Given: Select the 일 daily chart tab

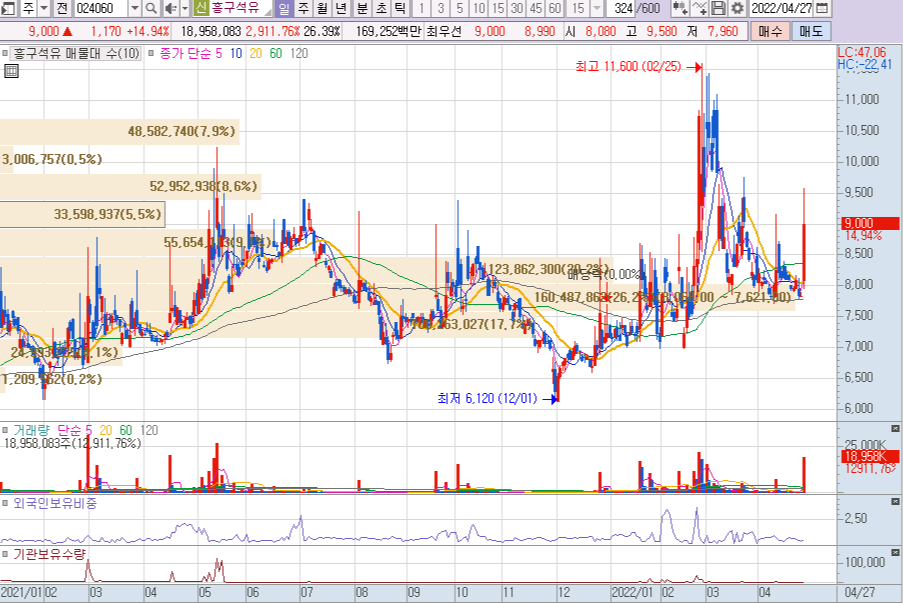Looking at the screenshot, I should tap(284, 8).
